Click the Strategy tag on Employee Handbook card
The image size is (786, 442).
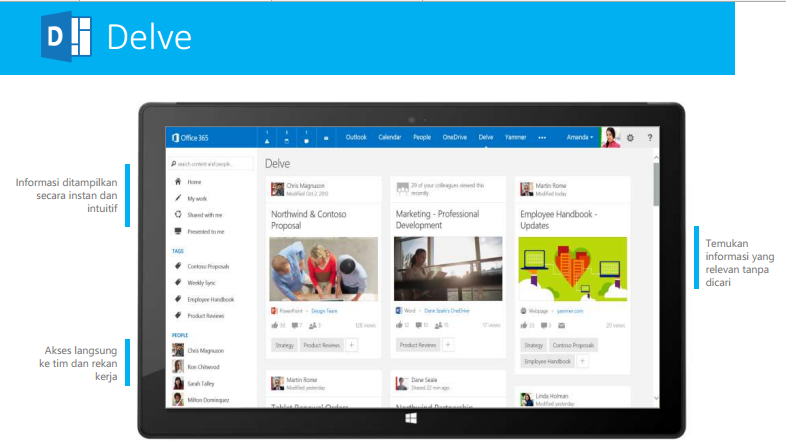[533, 345]
